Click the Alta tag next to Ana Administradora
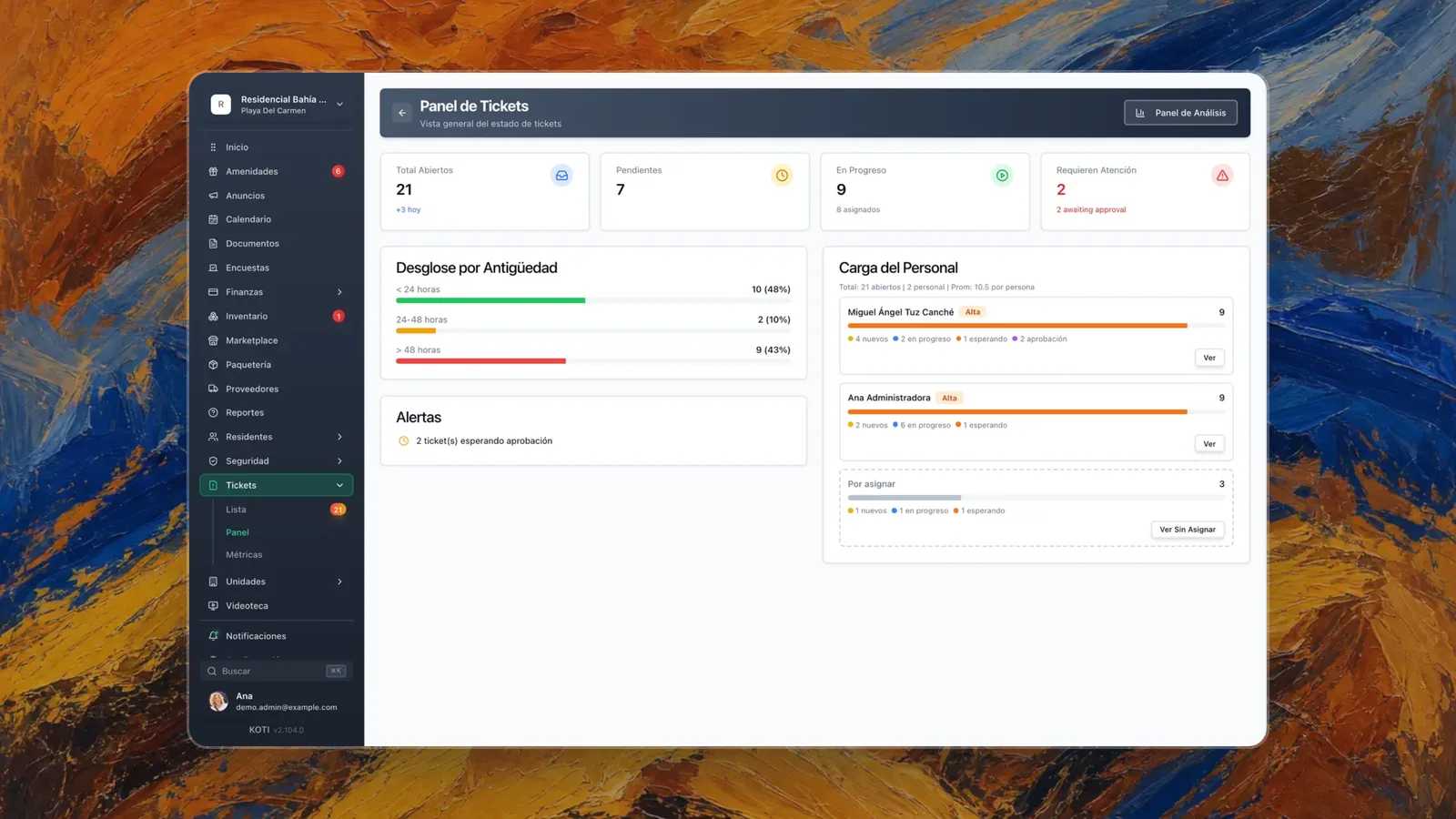Viewport: 1456px width, 819px height. pyautogui.click(x=949, y=398)
